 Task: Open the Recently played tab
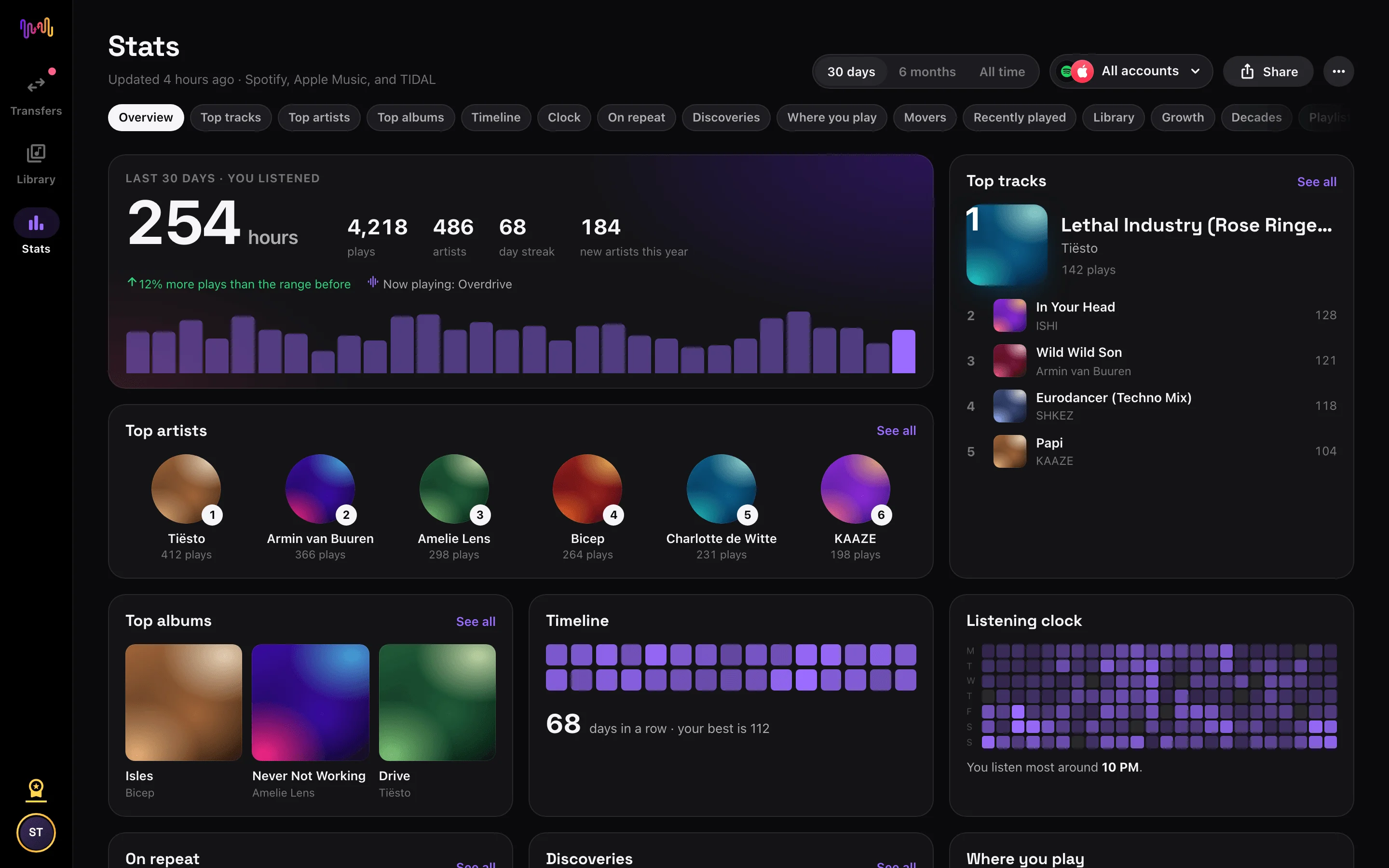pos(1020,117)
